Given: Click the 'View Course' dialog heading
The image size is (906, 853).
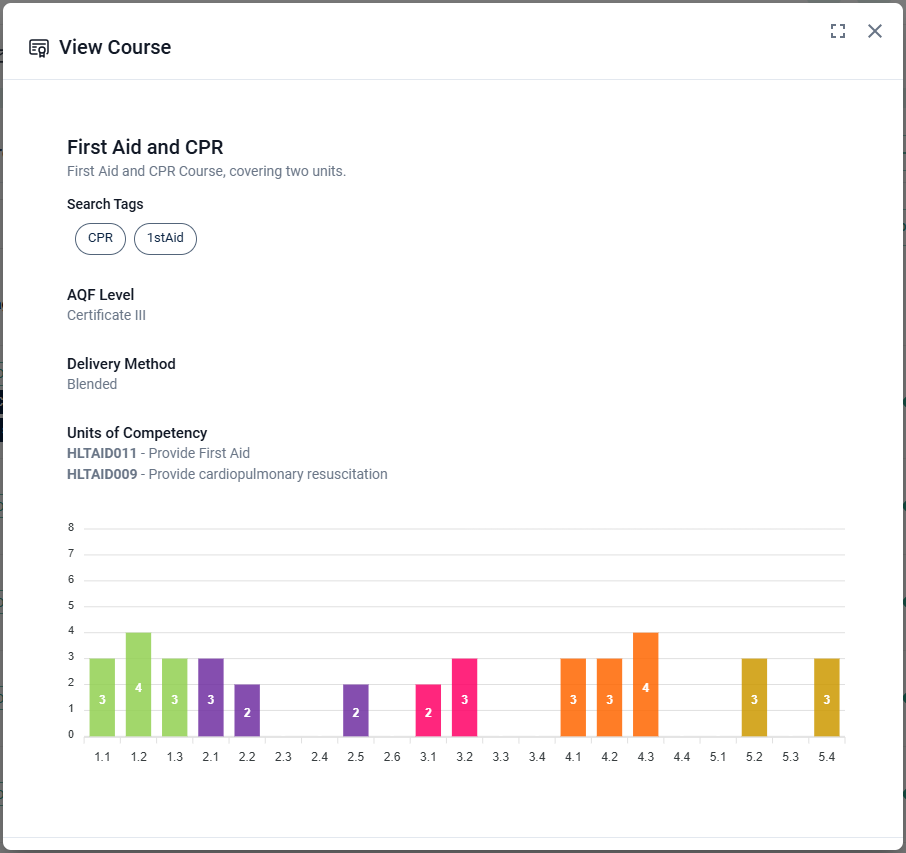Looking at the screenshot, I should point(115,47).
